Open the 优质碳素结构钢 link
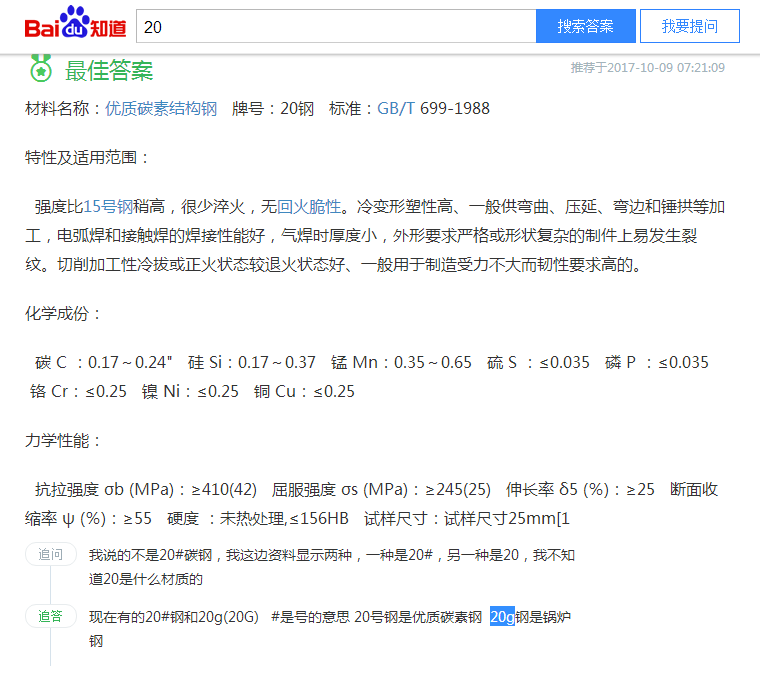This screenshot has width=760, height=680. (x=161, y=109)
